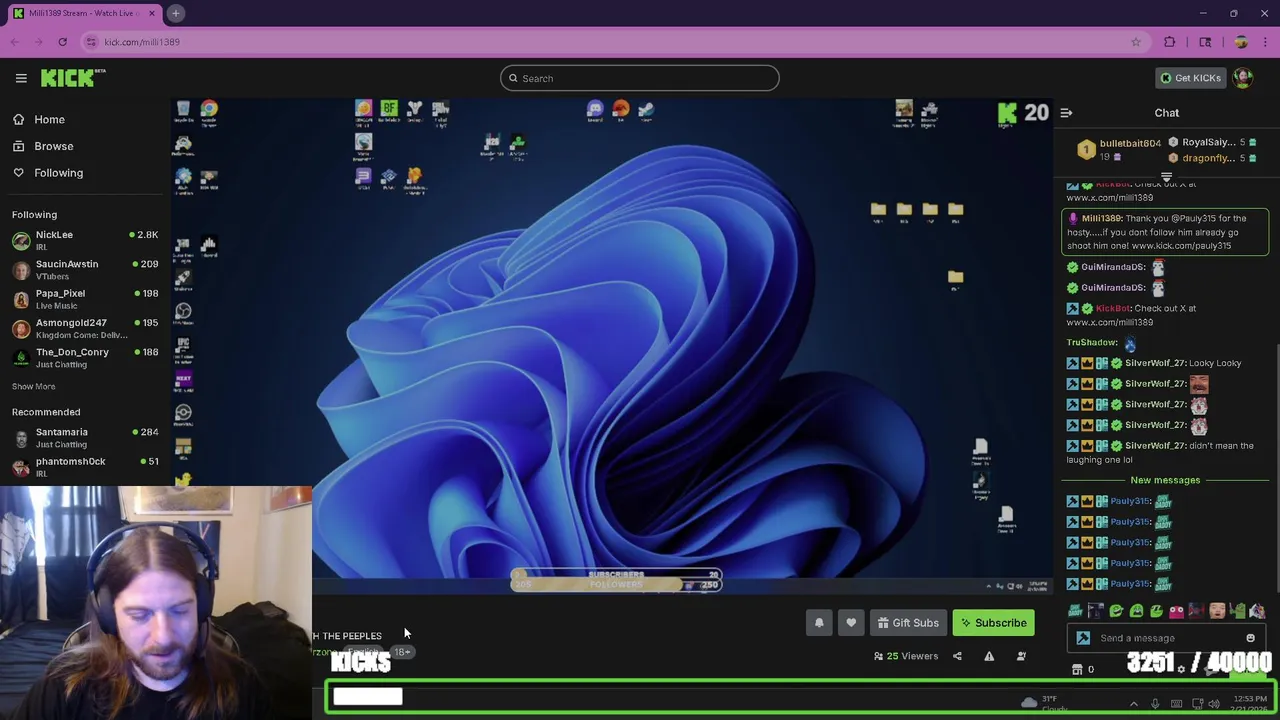Open www.kick.com/pauly315 link in chat

pyautogui.click(x=1181, y=246)
